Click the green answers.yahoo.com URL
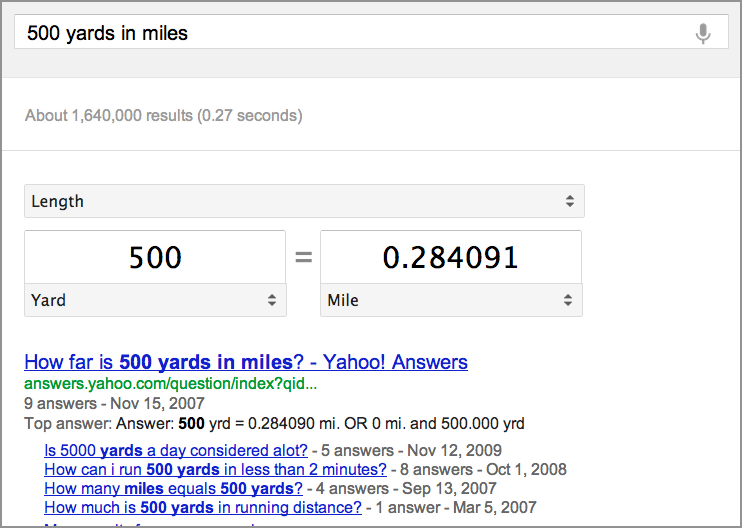Viewport: 742px width, 528px height. (x=171, y=384)
